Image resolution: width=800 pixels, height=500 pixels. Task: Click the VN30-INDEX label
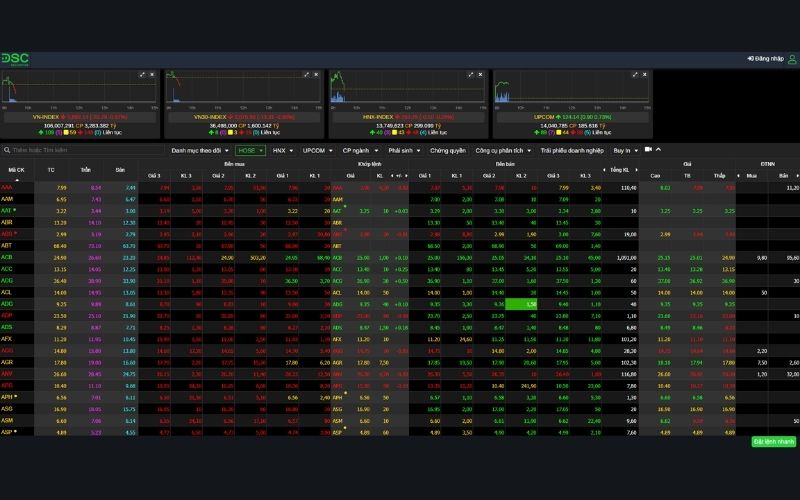point(210,117)
